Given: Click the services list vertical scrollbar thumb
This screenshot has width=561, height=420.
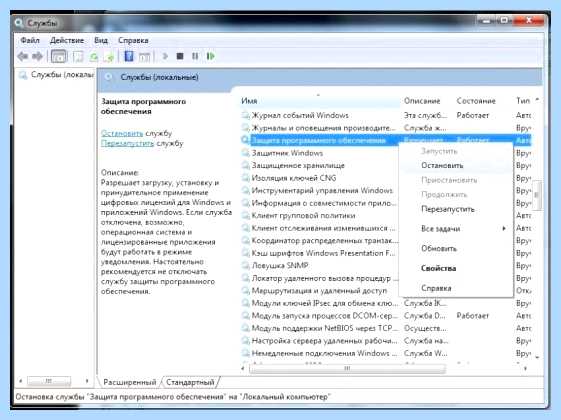Looking at the screenshot, I should coord(537,195).
